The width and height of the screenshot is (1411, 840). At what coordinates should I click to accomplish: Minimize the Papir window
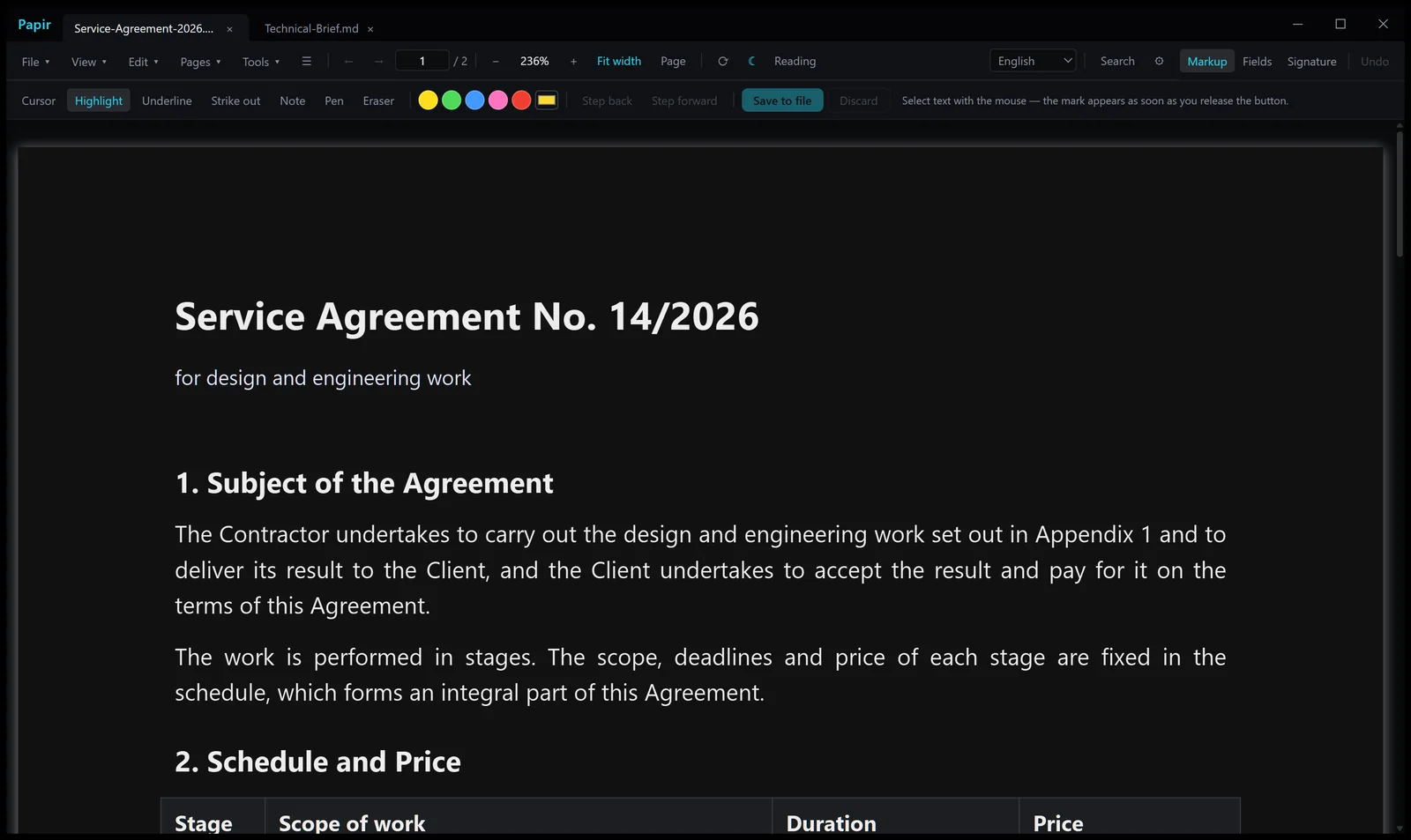click(1297, 24)
